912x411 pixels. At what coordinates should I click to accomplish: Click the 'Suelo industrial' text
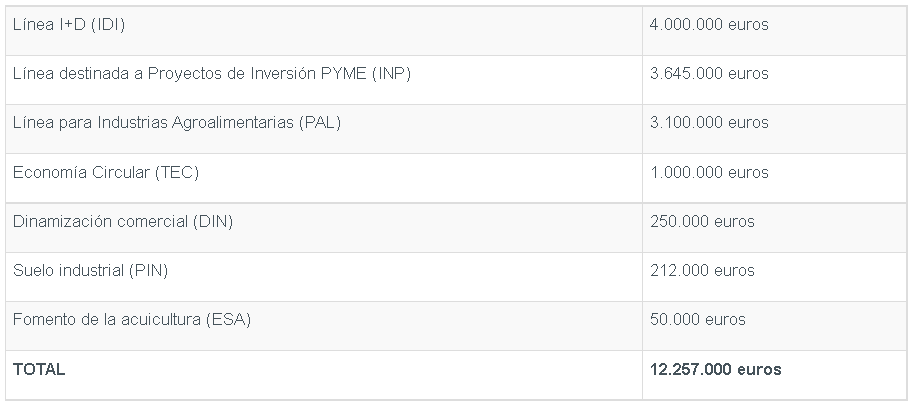coord(69,270)
